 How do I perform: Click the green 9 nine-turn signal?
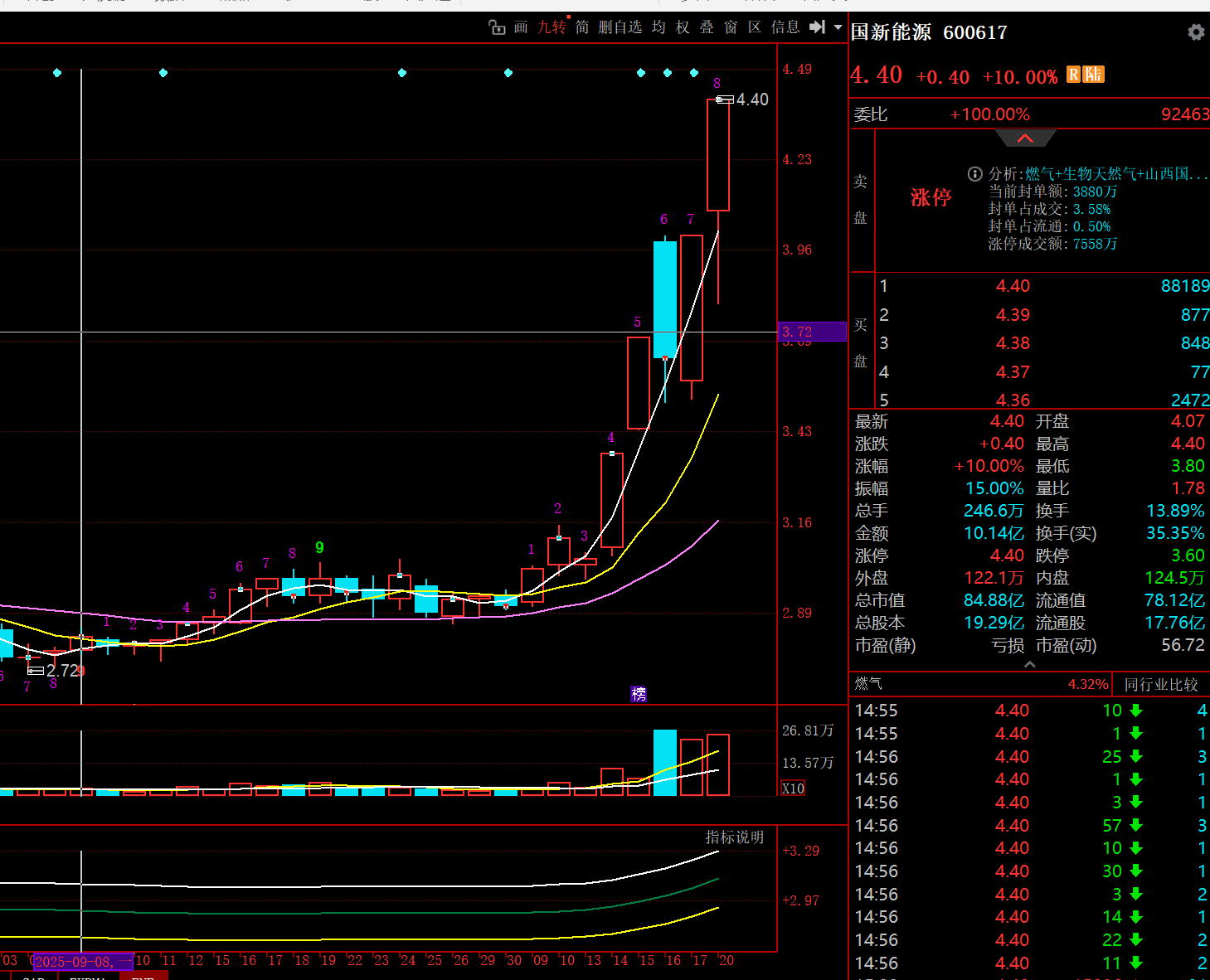319,547
